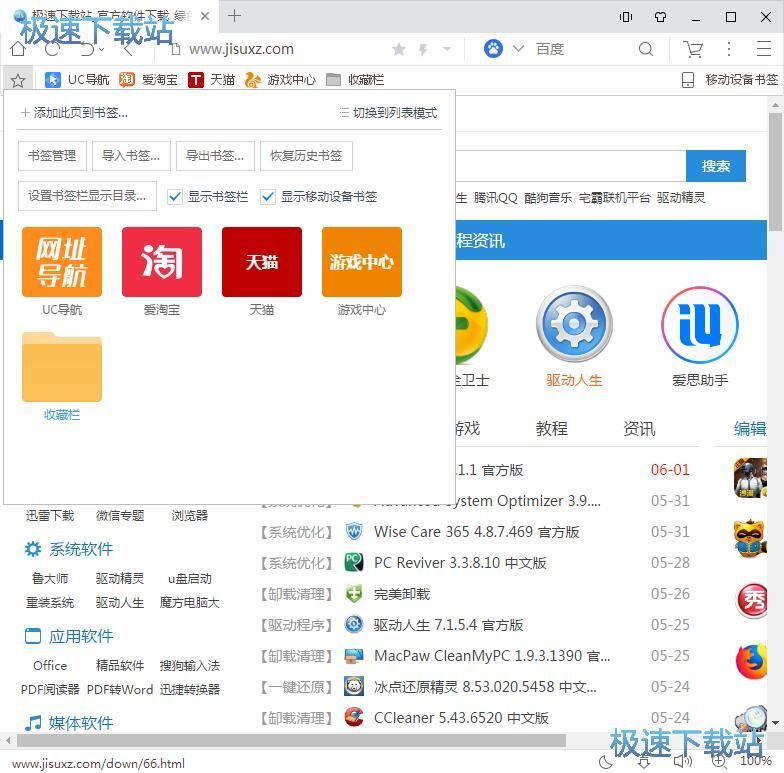Open UC导航 bookmark on bookmarks bar
This screenshot has height=773, width=784.
(77, 80)
